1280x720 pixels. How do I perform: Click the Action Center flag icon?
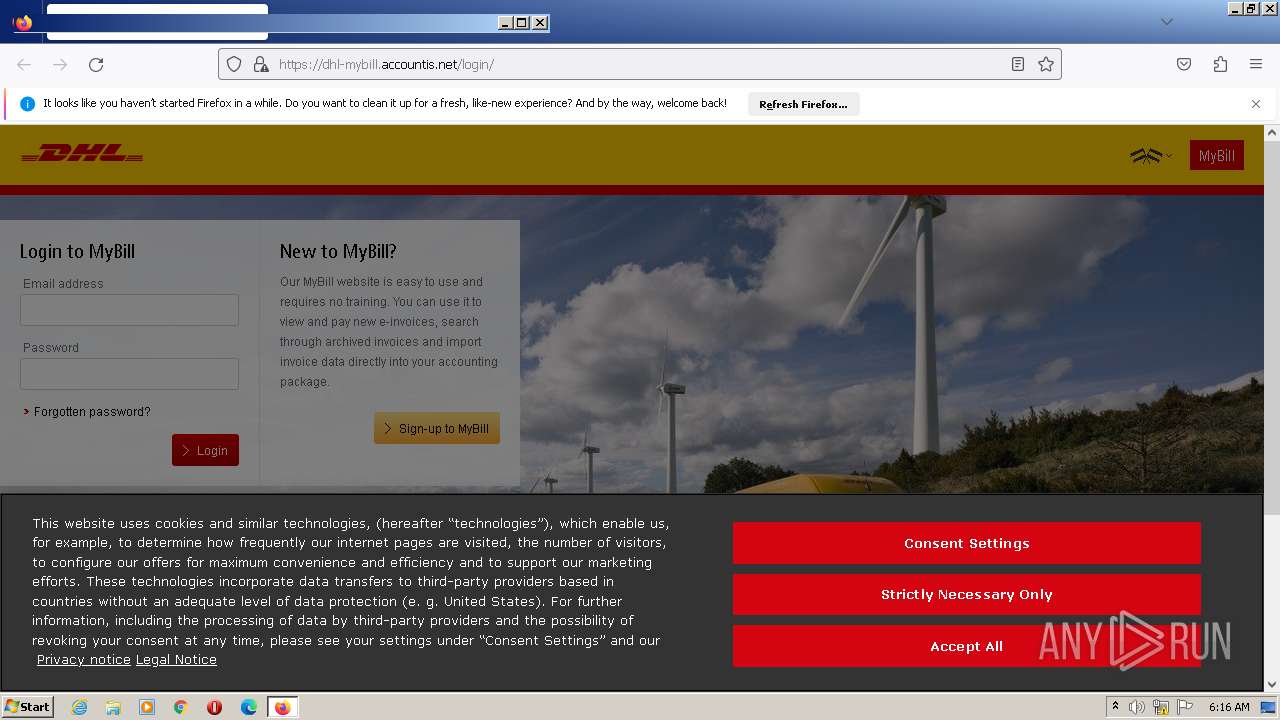coord(1185,707)
